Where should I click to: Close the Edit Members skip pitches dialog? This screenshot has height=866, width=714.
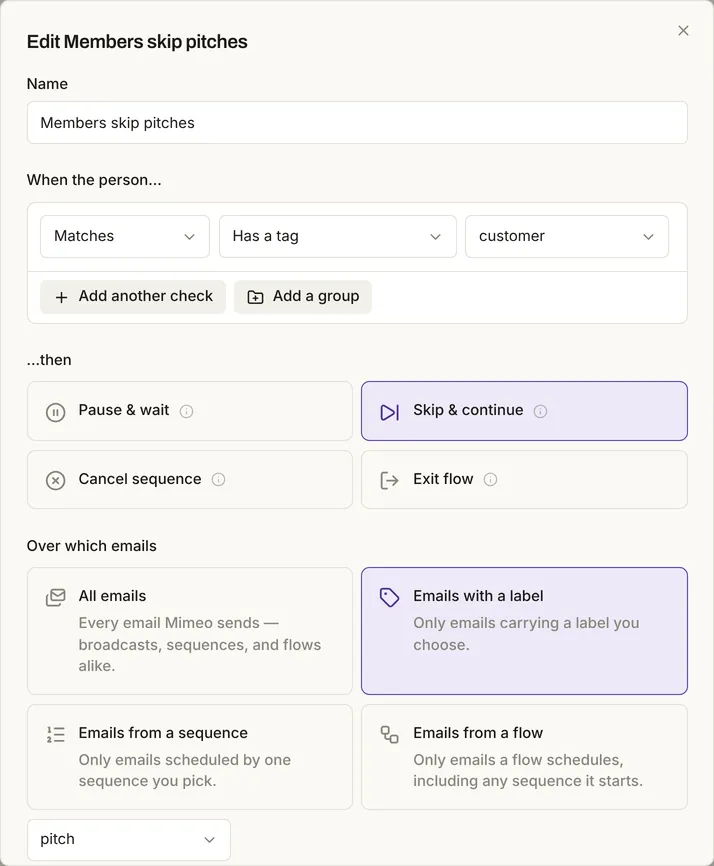(683, 30)
